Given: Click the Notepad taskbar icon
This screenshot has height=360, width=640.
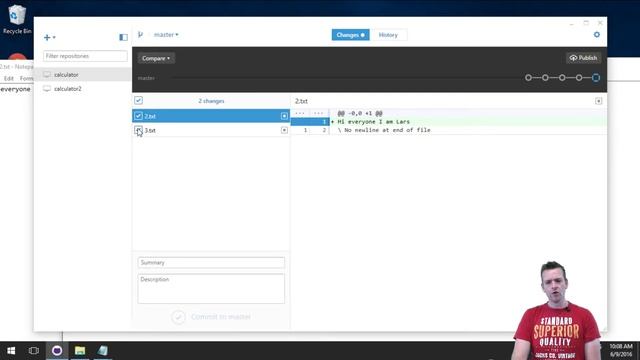Looking at the screenshot, I should [102, 351].
